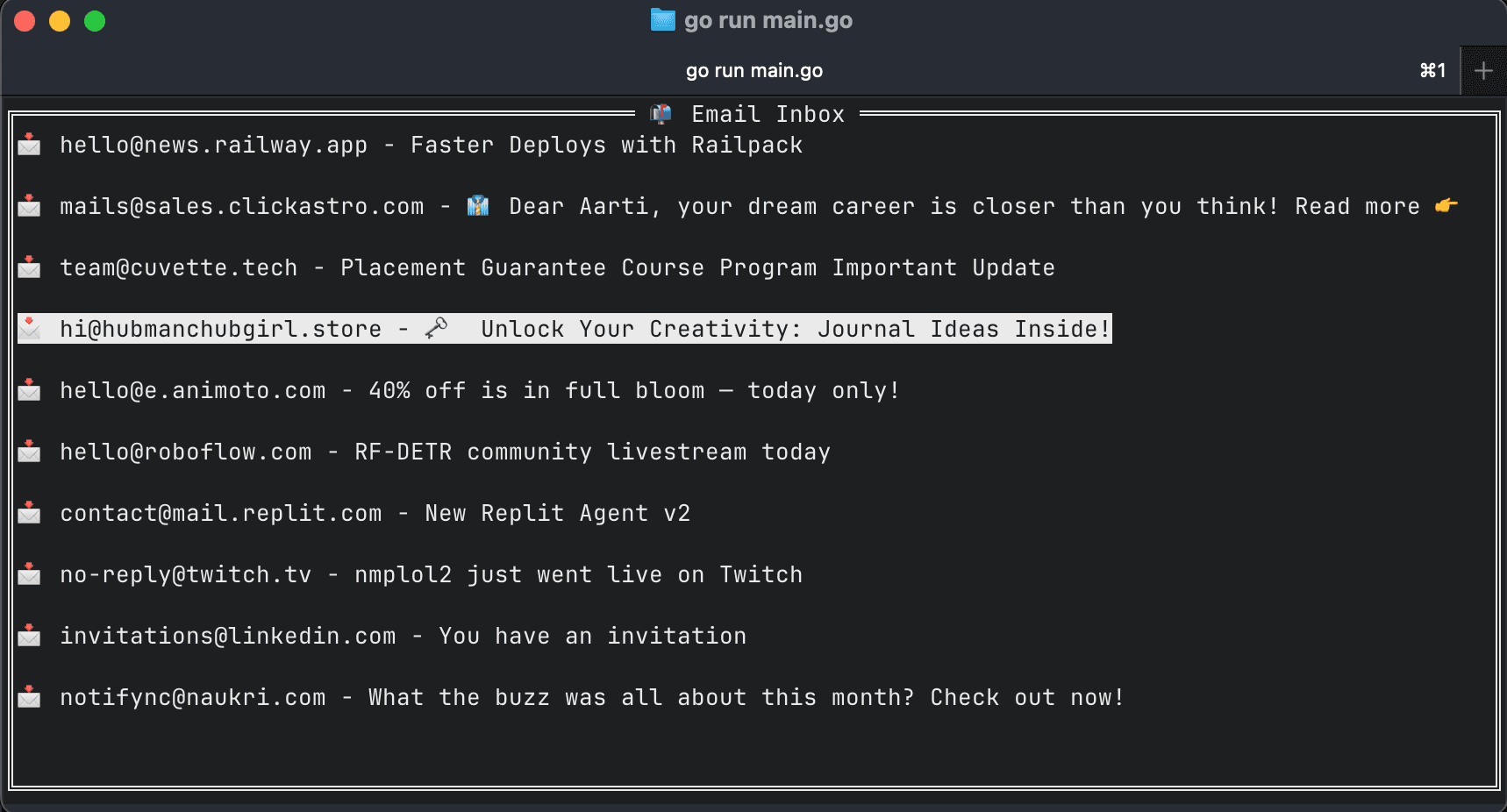
Task: Click the inbox icon beside railway.app email
Action: (29, 145)
